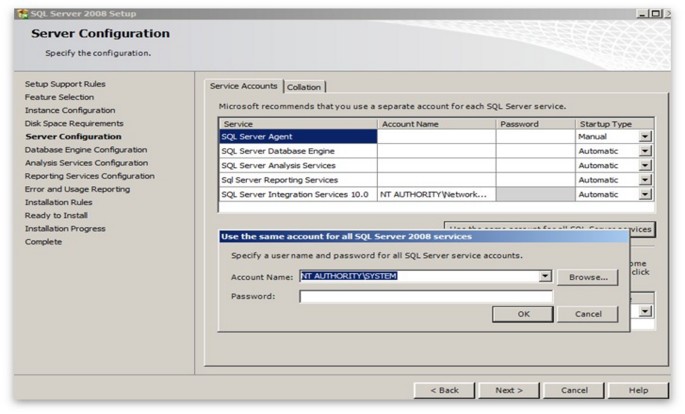Click the Account Name text field

419,276
